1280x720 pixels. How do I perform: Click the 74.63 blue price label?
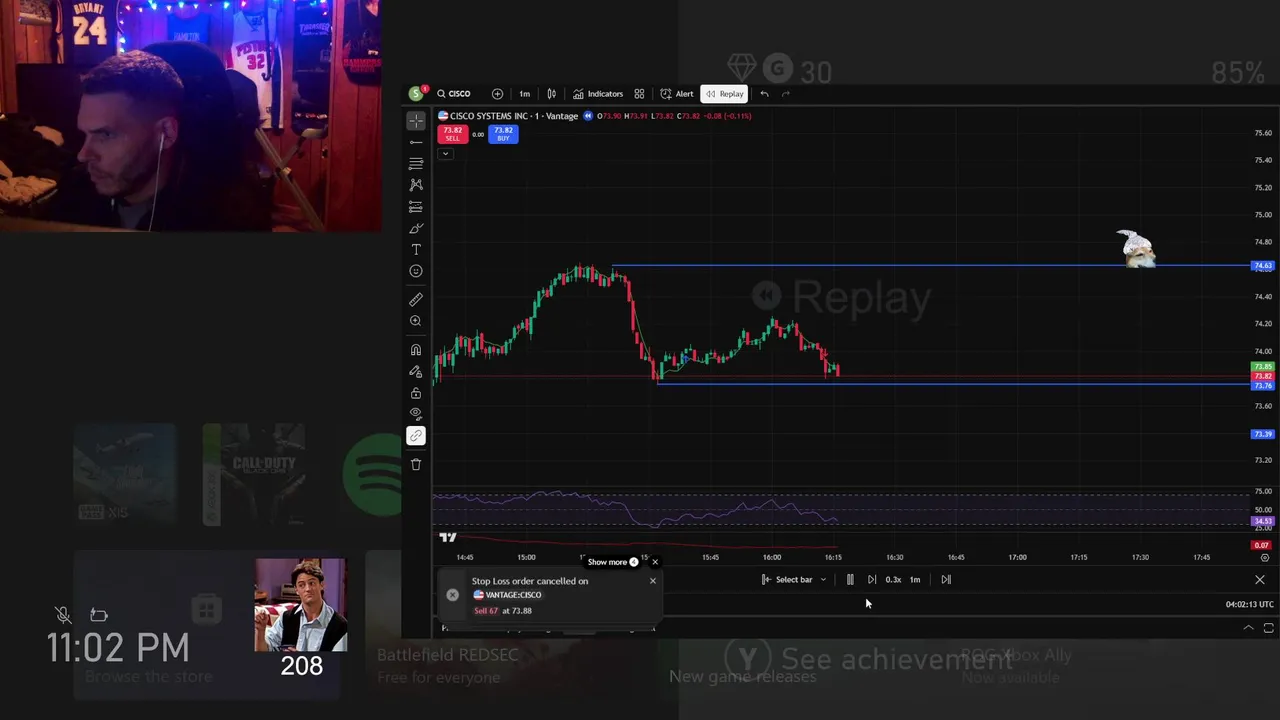(1263, 266)
